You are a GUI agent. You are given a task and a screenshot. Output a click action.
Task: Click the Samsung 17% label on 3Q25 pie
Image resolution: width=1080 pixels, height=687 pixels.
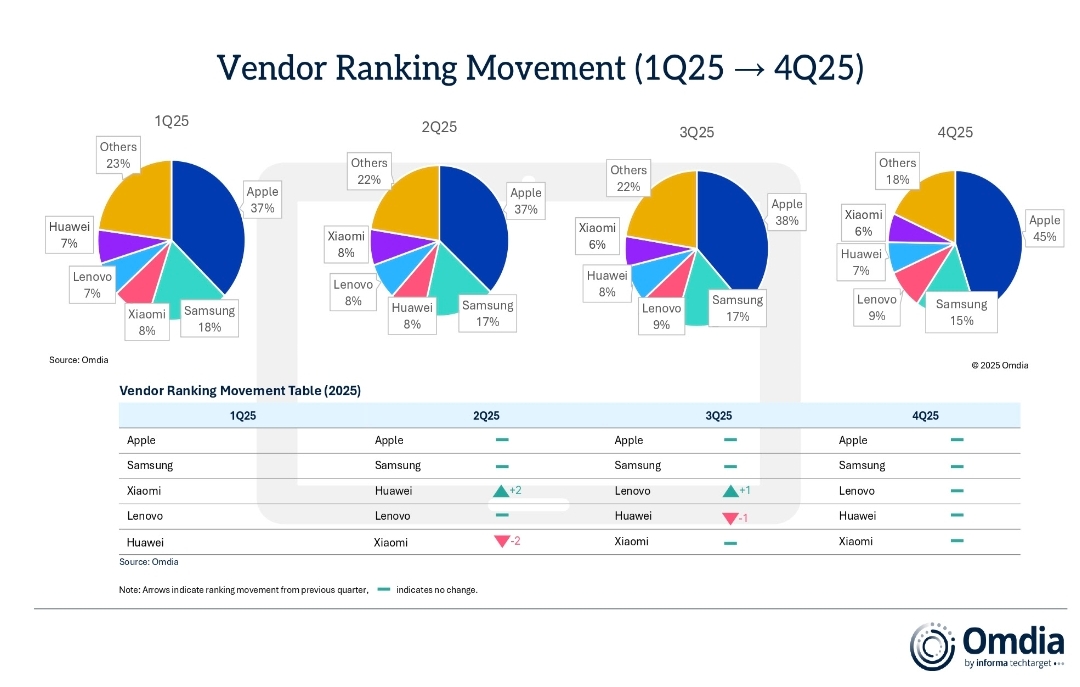pos(737,308)
